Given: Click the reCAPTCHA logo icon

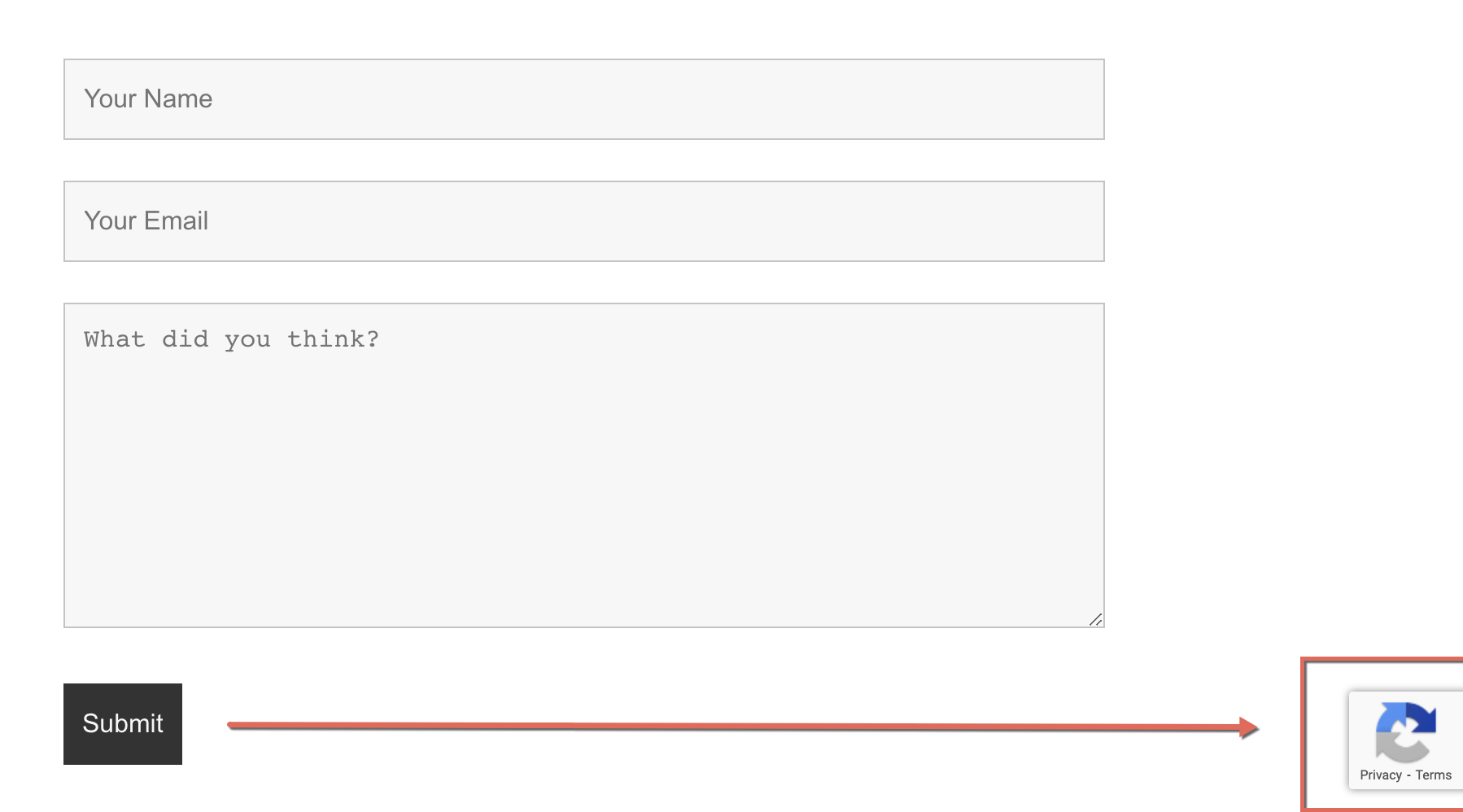Looking at the screenshot, I should (x=1405, y=731).
